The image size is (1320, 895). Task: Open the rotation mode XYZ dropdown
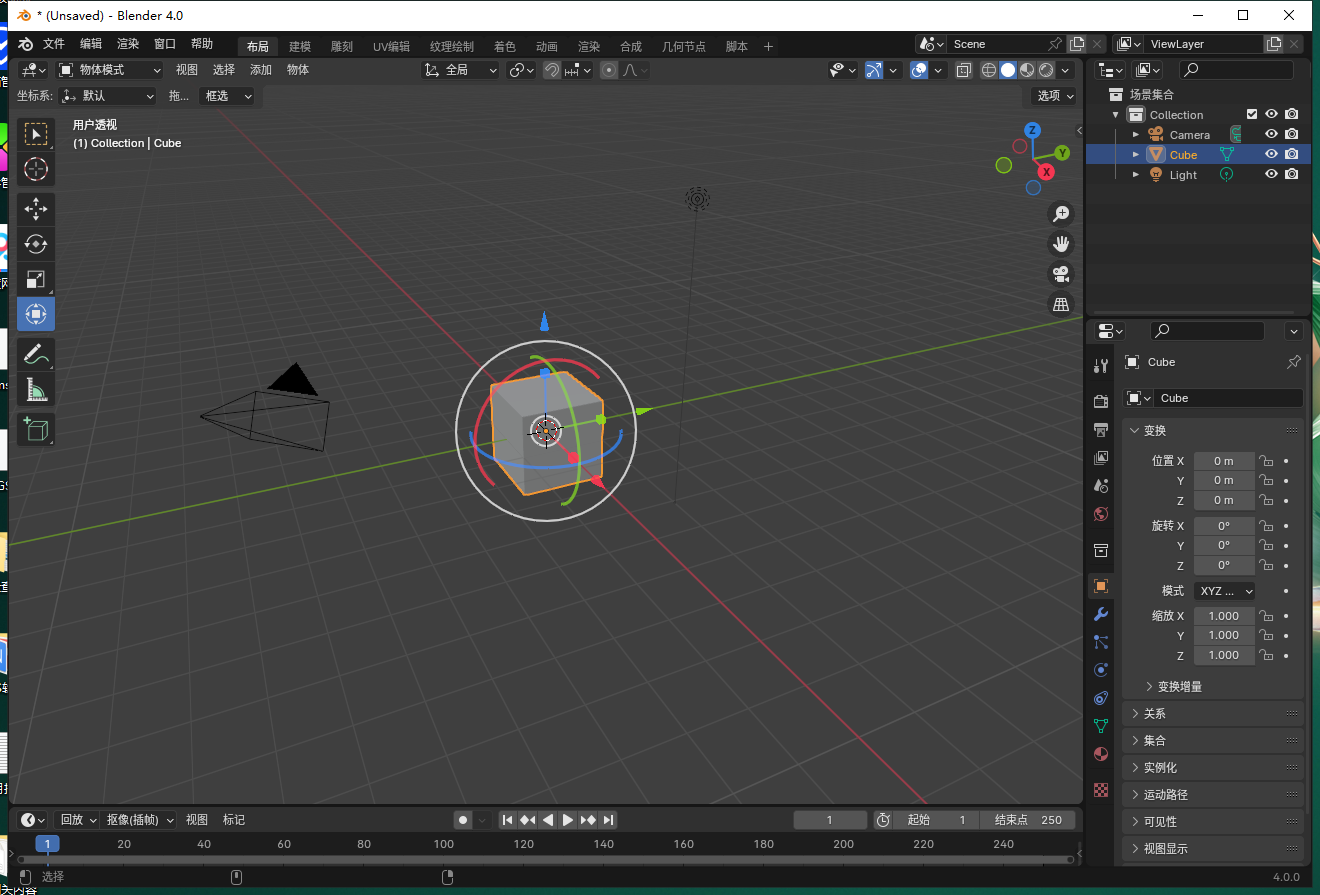pos(1224,591)
